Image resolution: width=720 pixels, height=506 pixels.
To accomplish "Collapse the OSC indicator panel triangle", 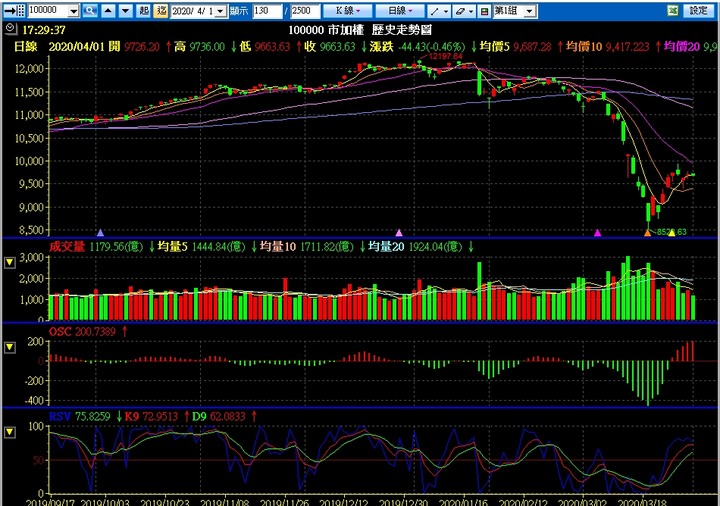I will coord(10,348).
